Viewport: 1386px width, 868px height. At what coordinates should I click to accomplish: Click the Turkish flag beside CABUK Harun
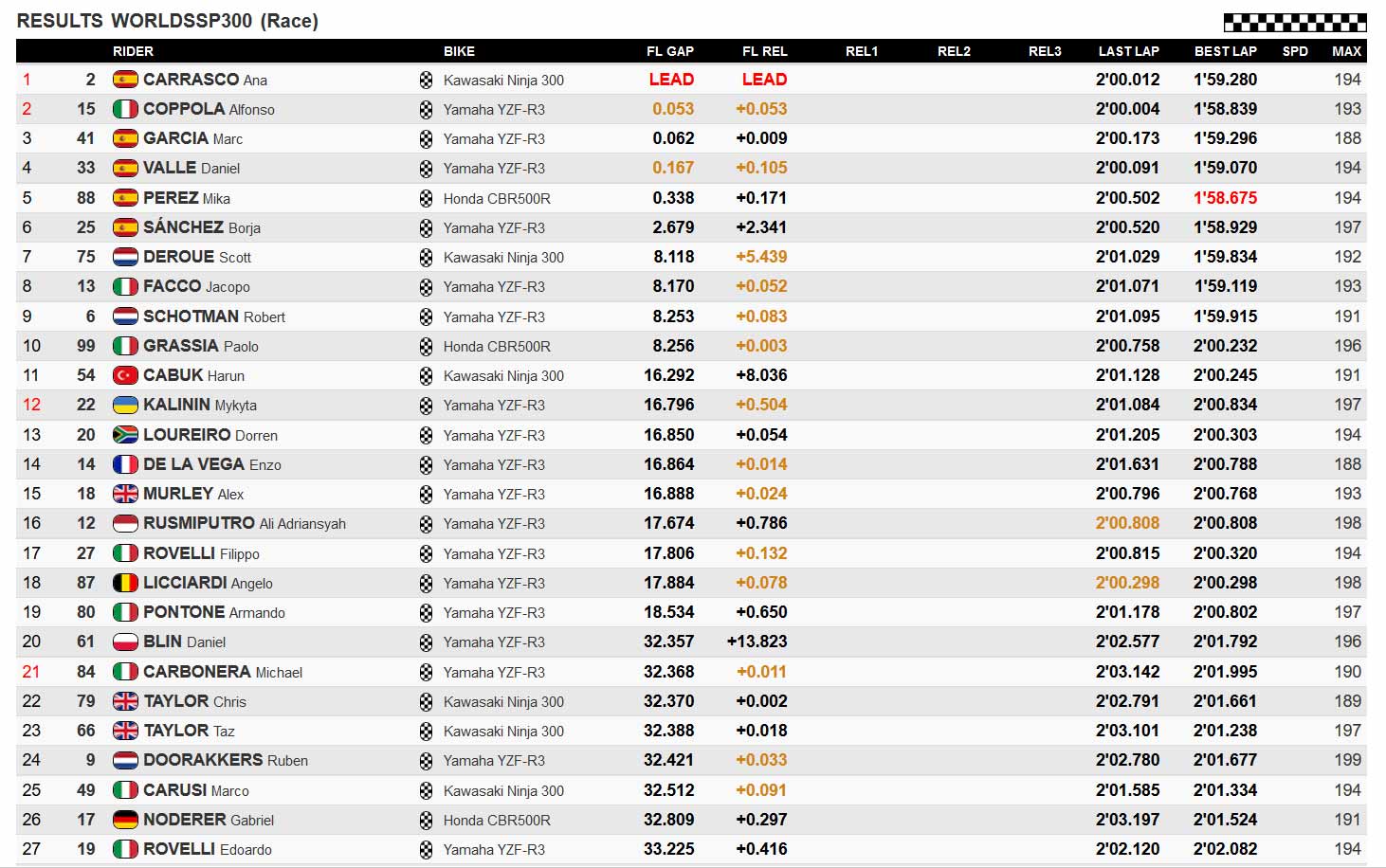click(125, 375)
